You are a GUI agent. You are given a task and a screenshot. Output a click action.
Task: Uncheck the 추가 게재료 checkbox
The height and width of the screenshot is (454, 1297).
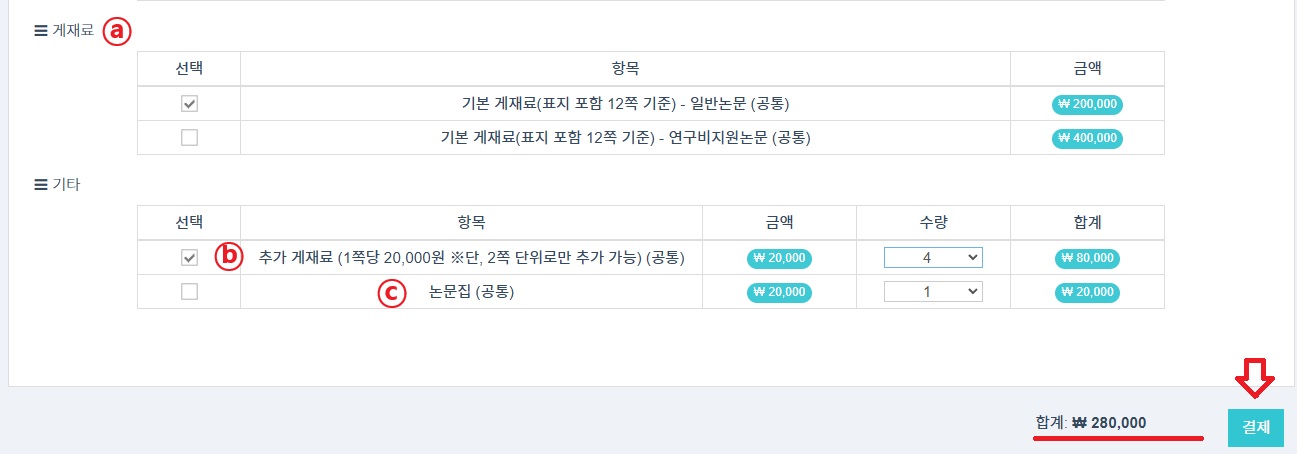189,258
